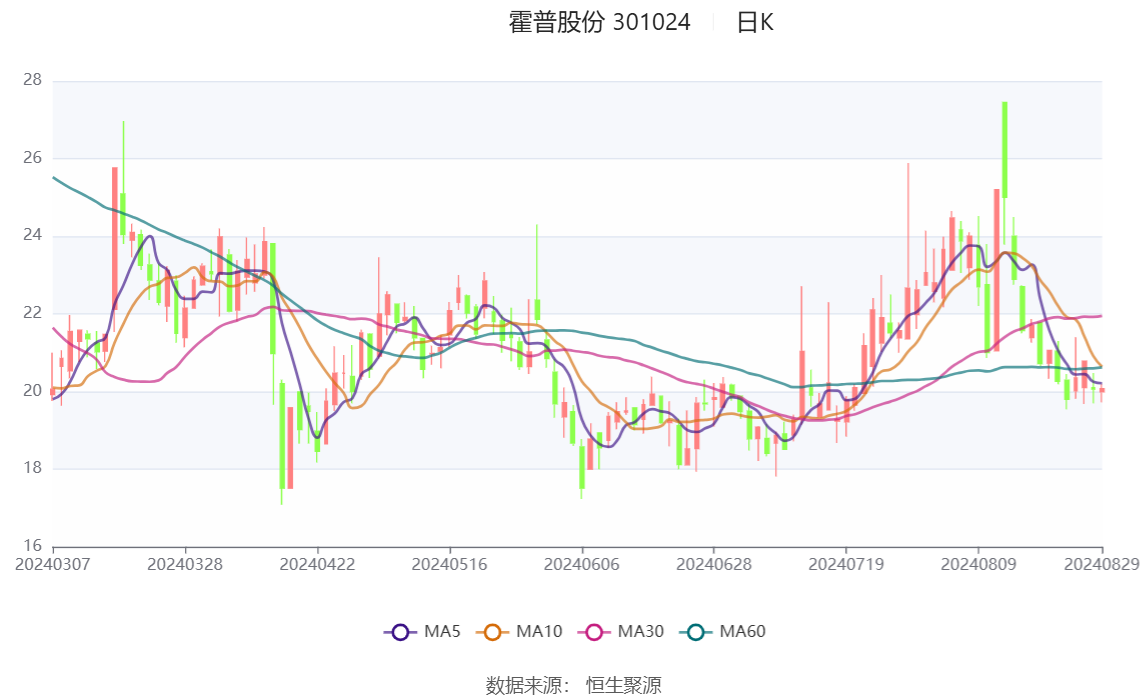
Task: Click the data source text 恒生聚源
Action: click(623, 685)
